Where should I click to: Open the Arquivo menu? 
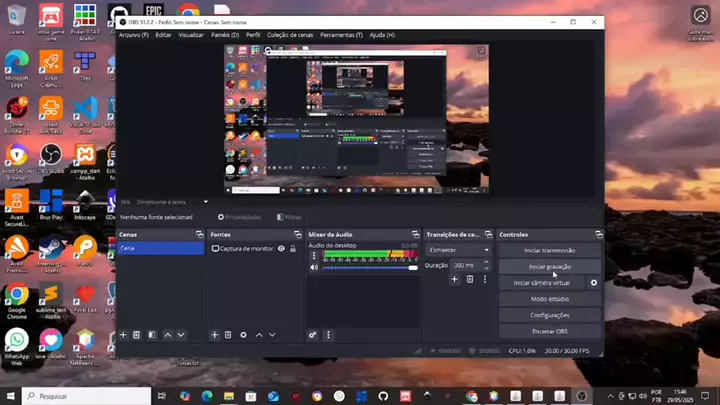133,35
